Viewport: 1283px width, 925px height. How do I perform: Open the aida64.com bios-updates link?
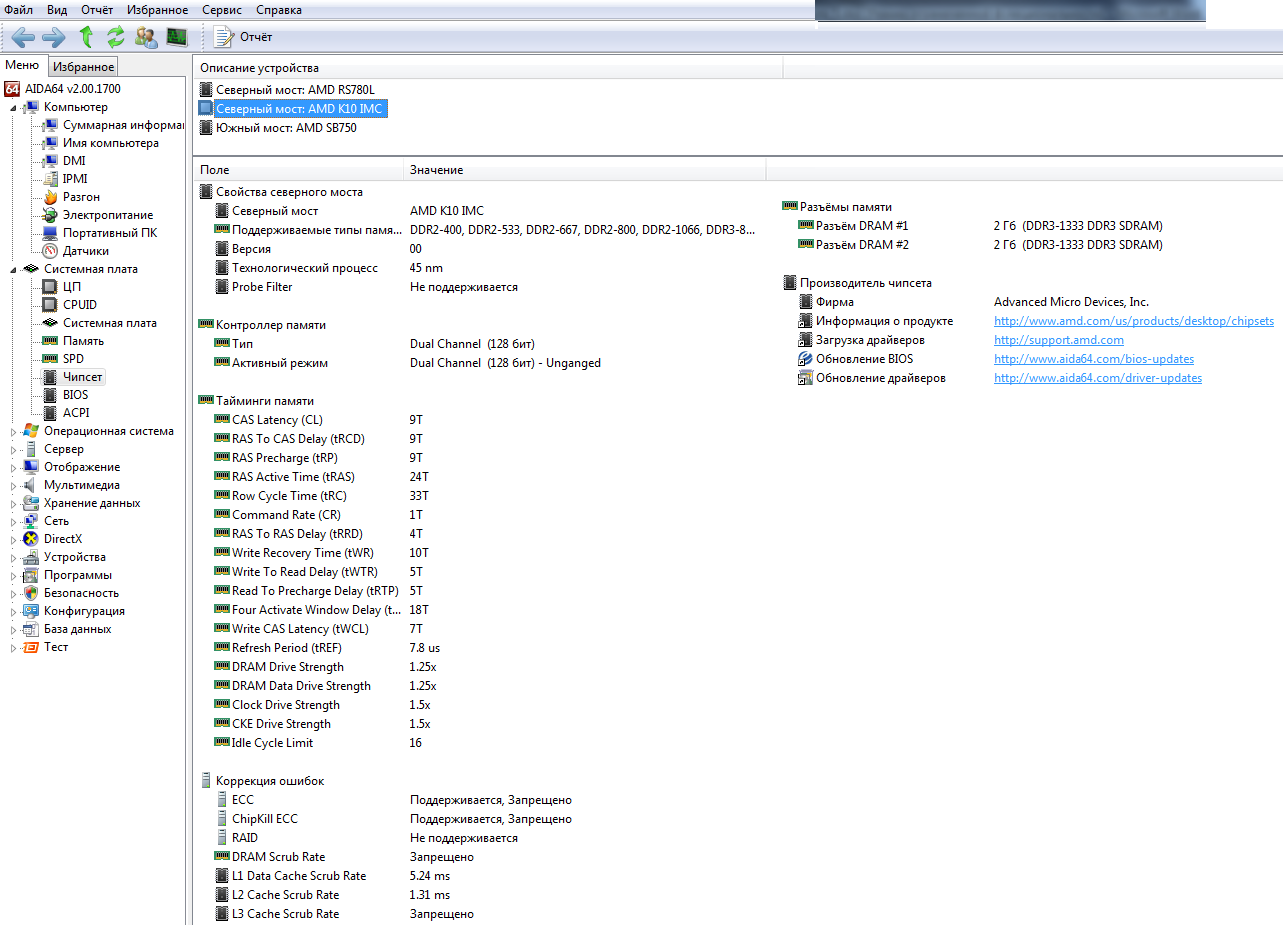(x=1094, y=359)
